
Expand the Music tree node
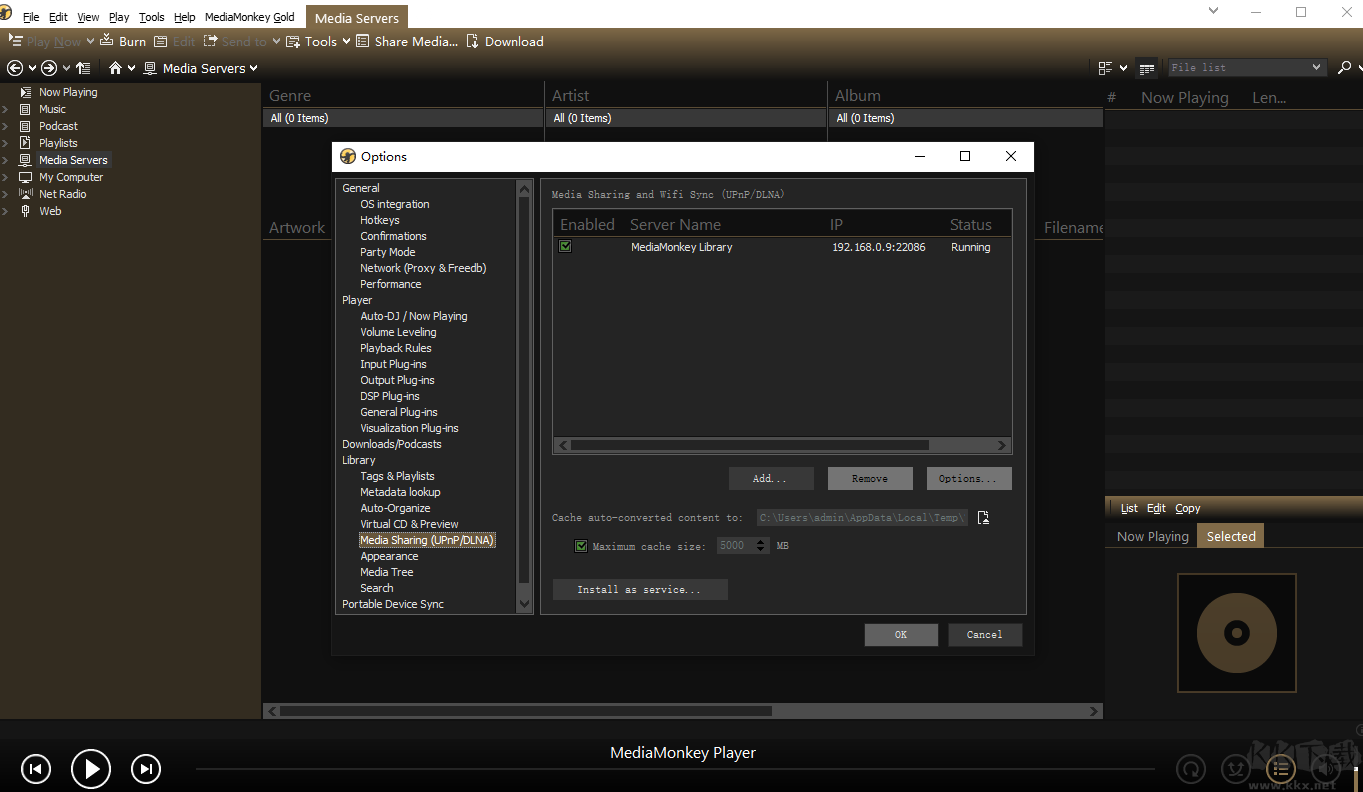[x=5, y=109]
